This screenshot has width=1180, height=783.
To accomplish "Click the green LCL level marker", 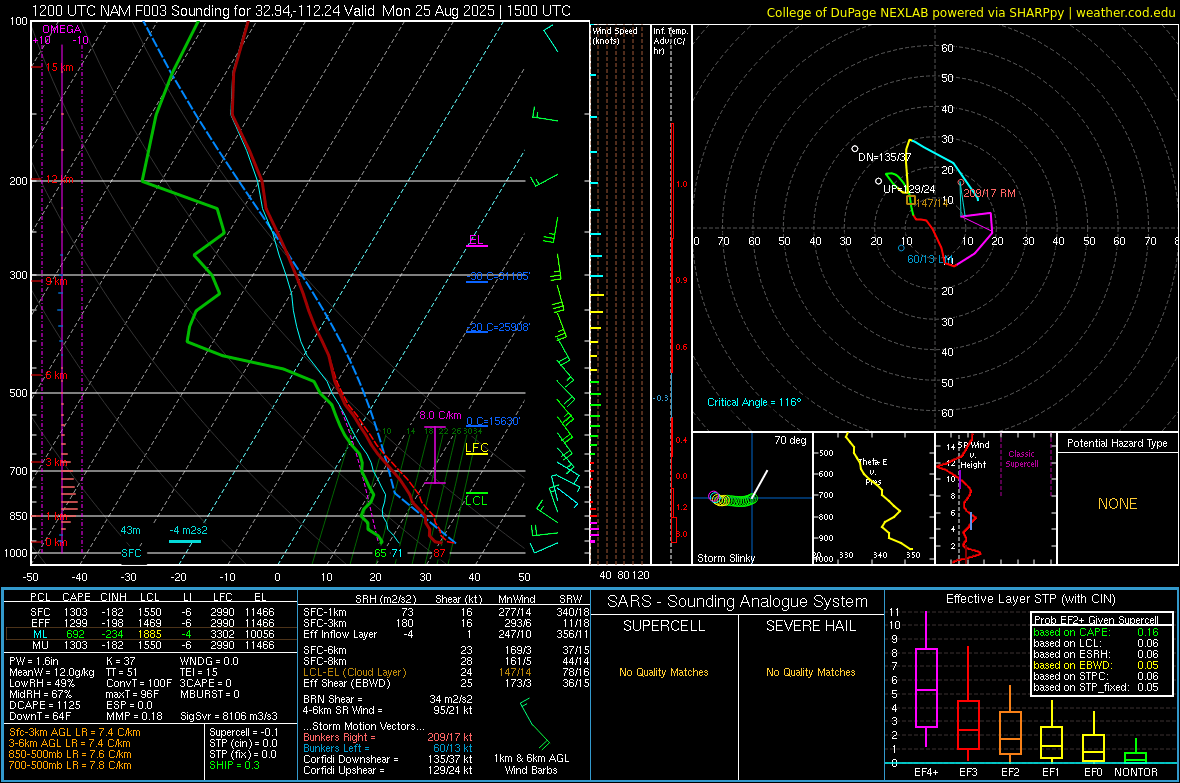I will (x=476, y=500).
